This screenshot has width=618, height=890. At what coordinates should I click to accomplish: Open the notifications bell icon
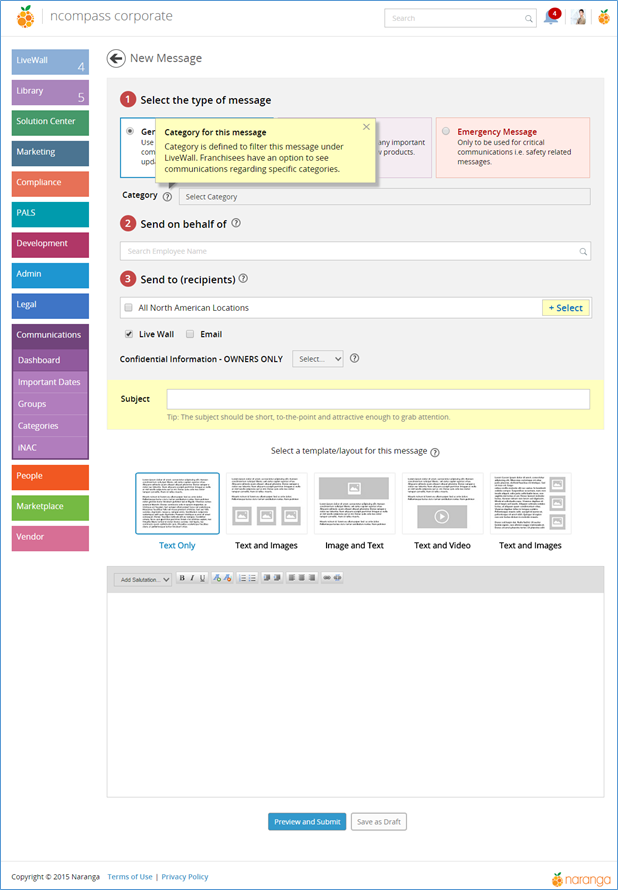(551, 17)
